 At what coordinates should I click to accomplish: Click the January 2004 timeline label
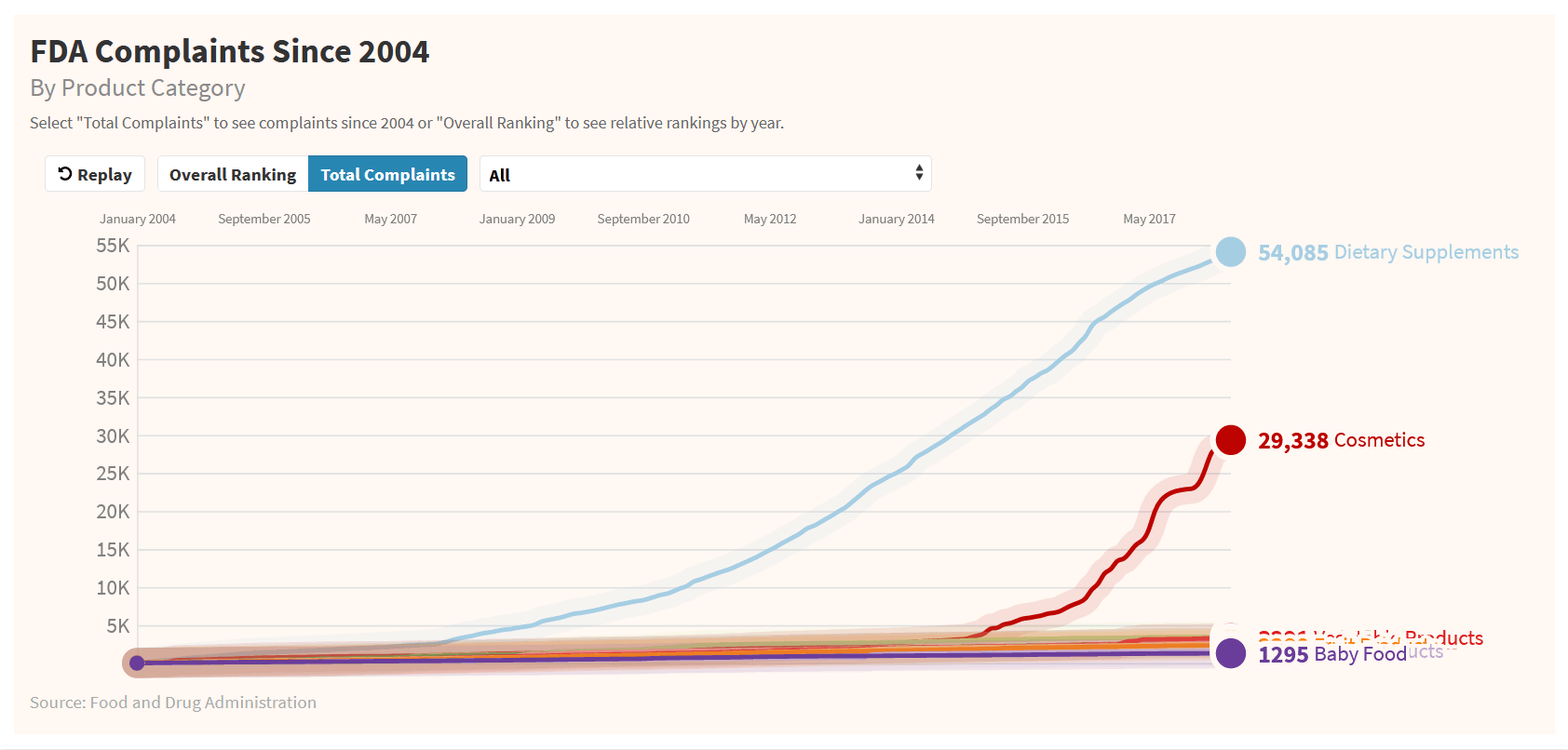[138, 219]
